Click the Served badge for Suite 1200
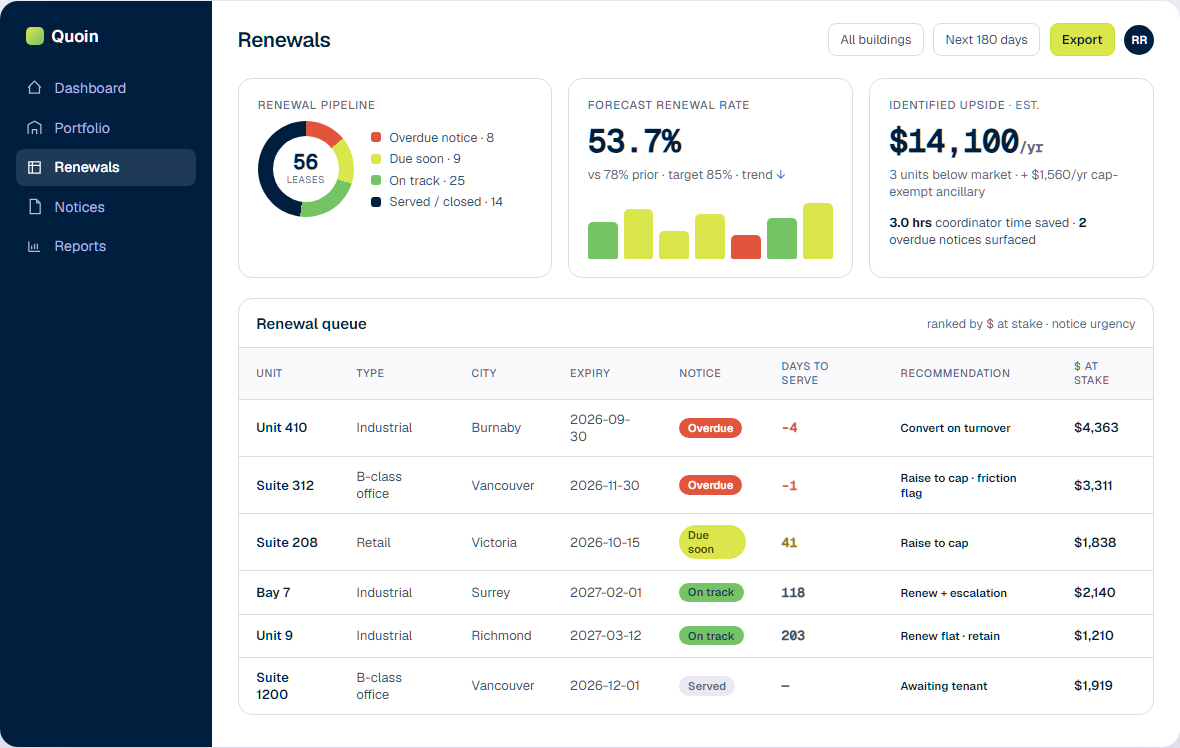This screenshot has height=748, width=1180. point(707,686)
